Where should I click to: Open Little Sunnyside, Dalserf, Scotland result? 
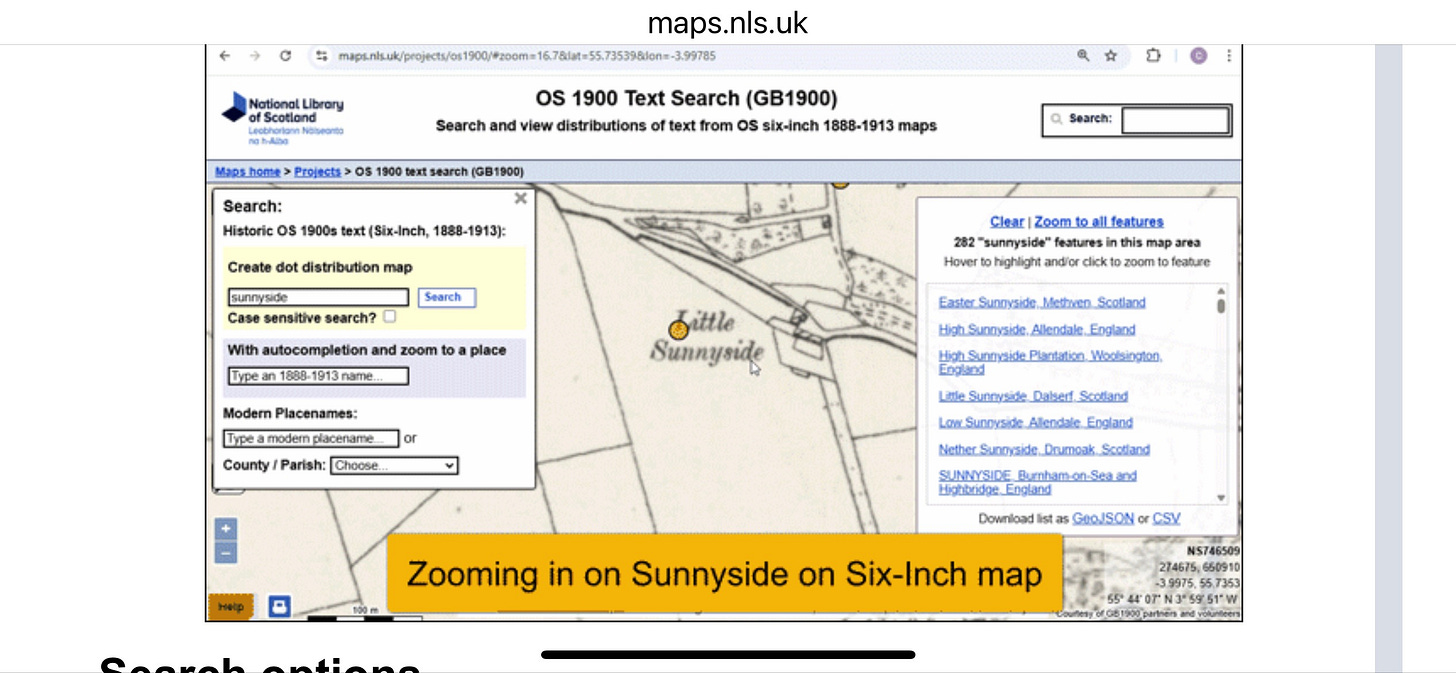pyautogui.click(x=1033, y=396)
